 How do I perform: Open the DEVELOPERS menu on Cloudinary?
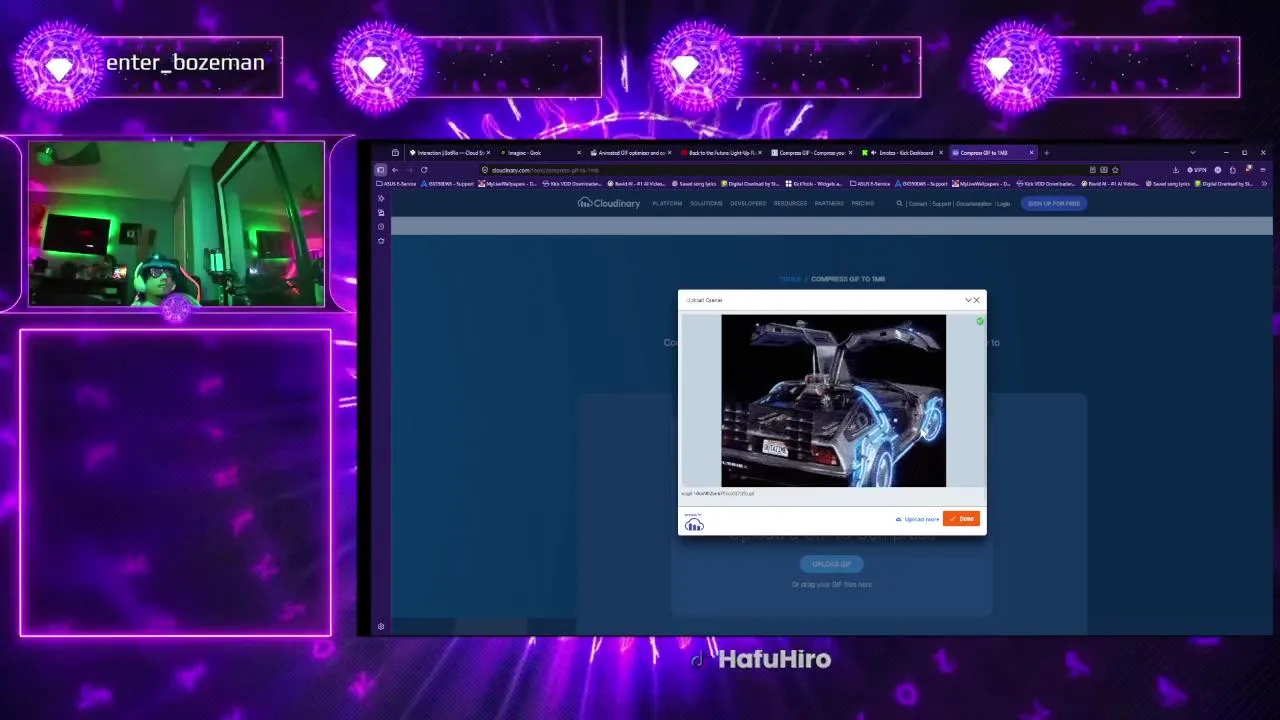(748, 203)
